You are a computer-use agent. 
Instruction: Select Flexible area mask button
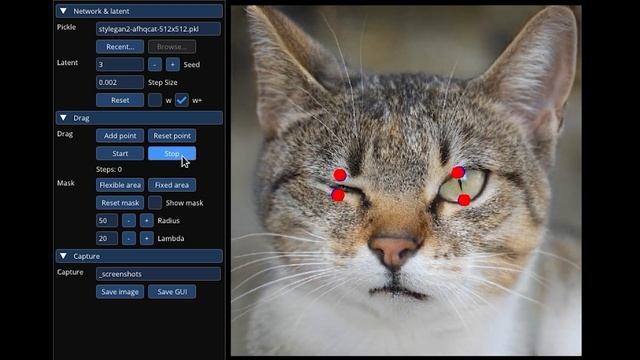(x=120, y=185)
